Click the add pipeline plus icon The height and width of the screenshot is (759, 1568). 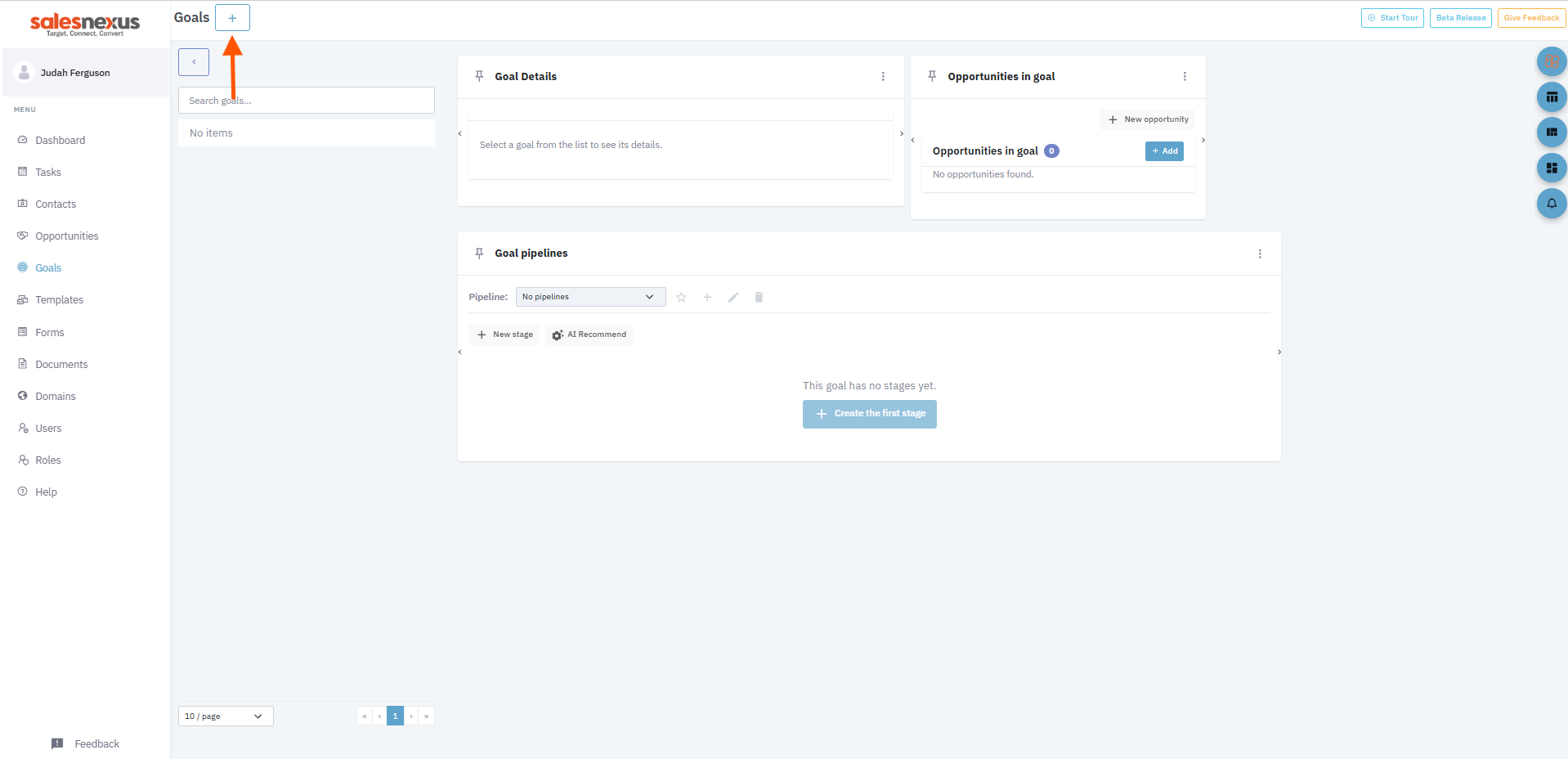pos(707,297)
